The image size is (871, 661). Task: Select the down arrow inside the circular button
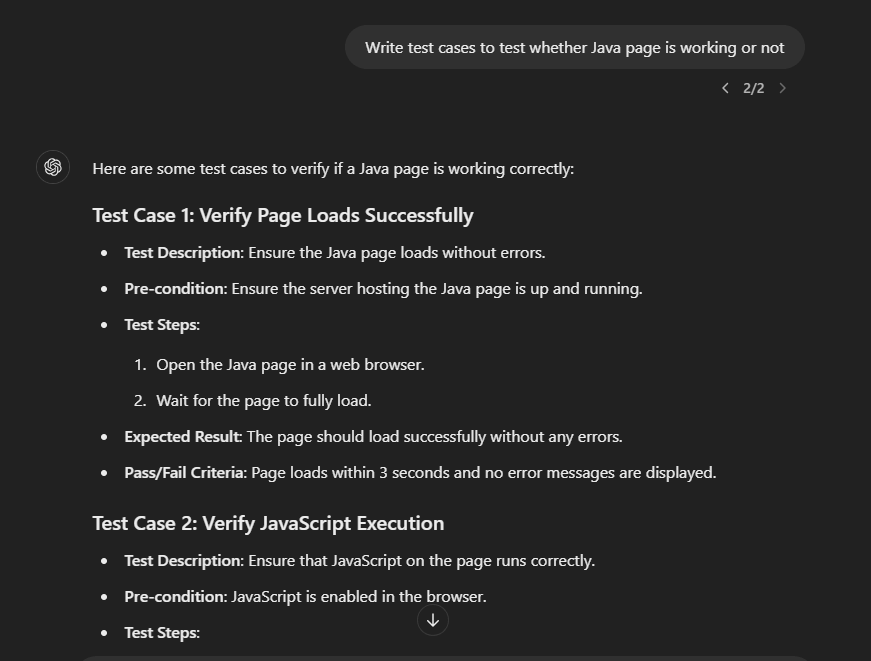[432, 620]
